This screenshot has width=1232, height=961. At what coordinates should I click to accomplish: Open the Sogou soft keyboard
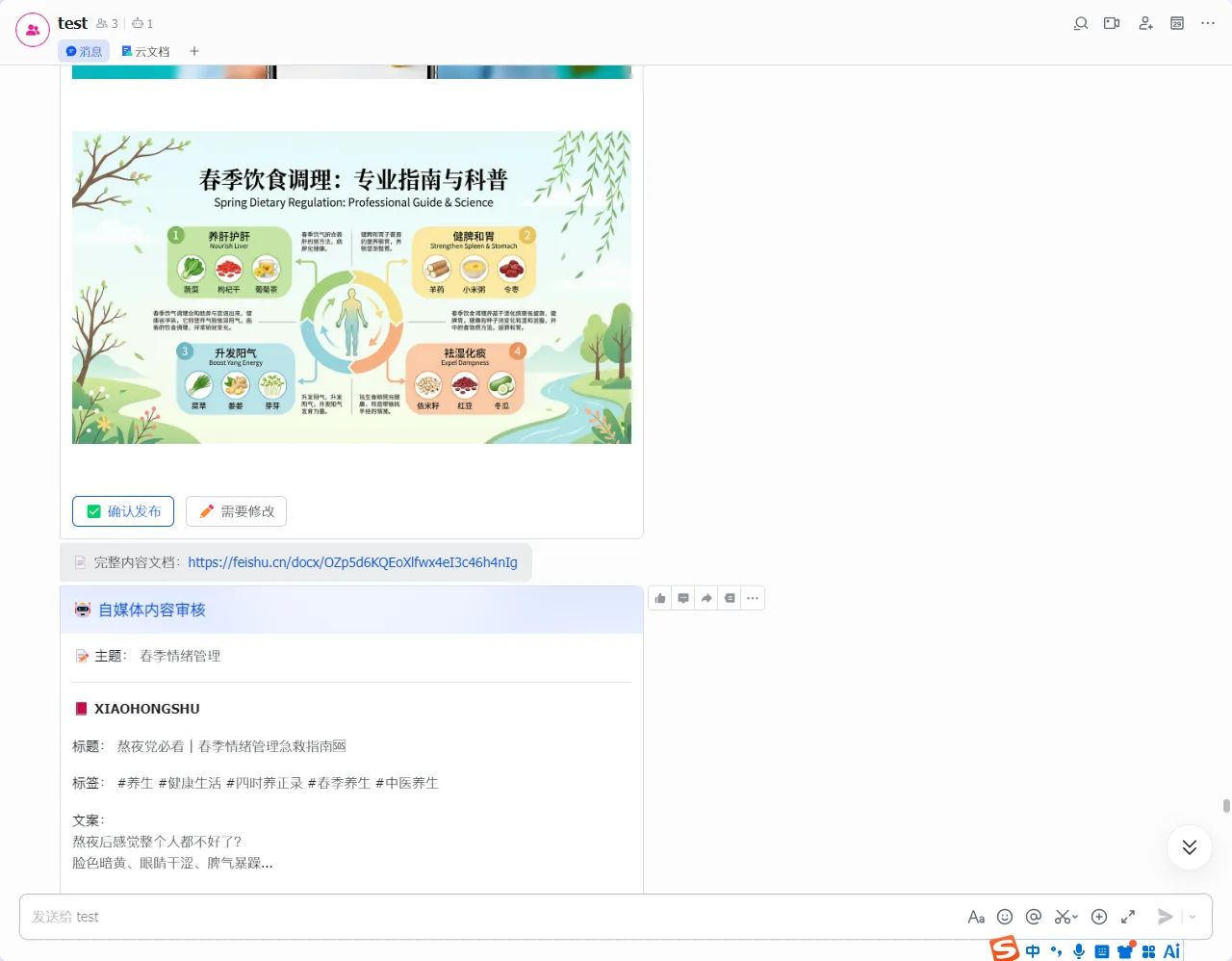tap(1102, 951)
